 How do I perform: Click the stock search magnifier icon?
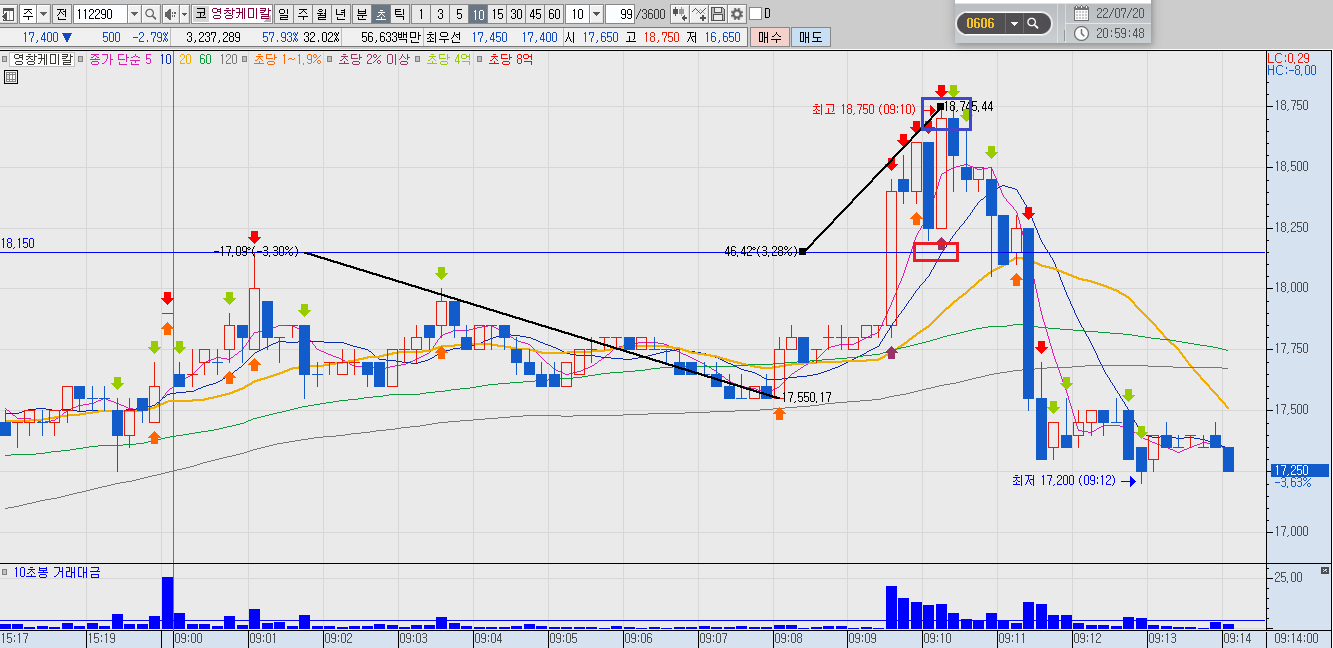point(151,14)
